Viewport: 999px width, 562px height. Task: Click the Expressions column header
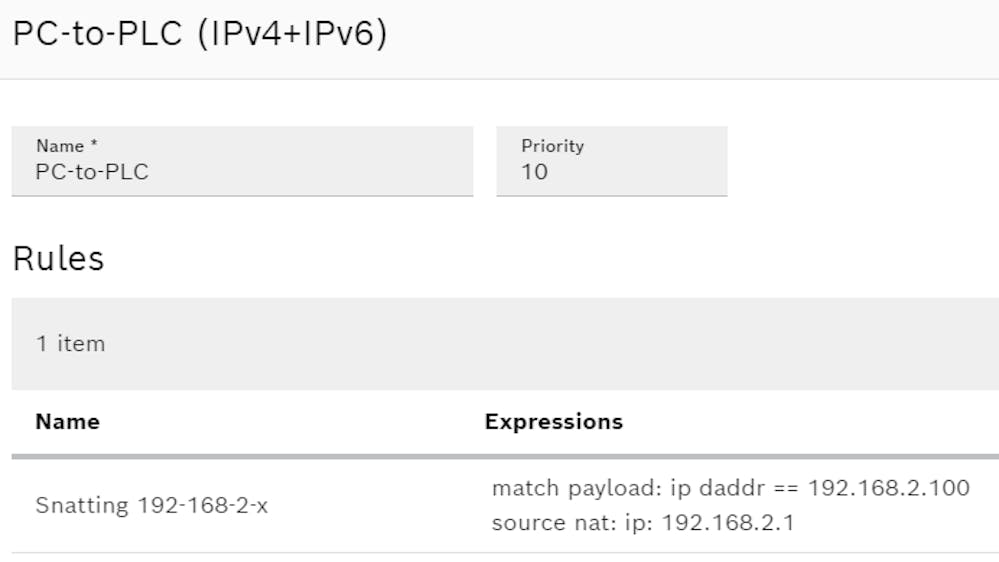tap(553, 422)
